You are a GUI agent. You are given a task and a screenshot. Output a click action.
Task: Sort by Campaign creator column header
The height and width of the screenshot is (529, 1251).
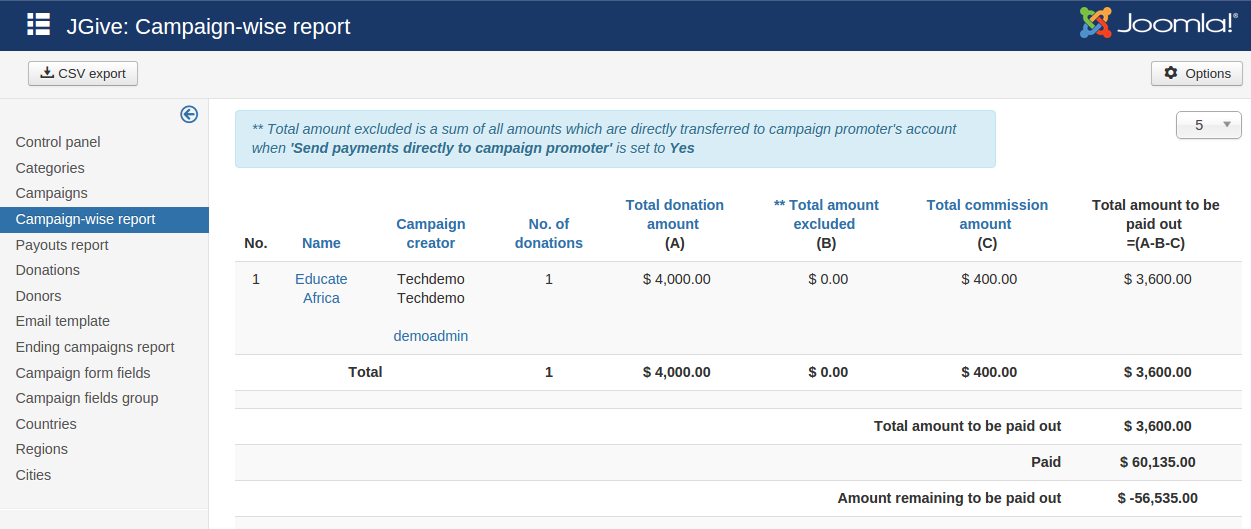[x=431, y=233]
